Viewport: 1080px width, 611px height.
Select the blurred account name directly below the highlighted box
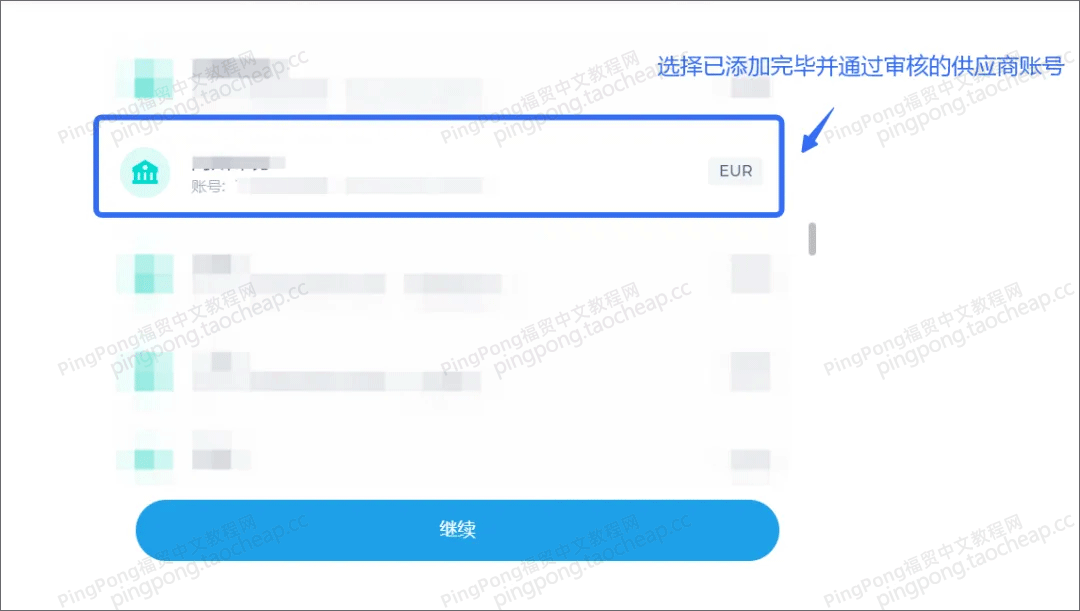tap(221, 264)
